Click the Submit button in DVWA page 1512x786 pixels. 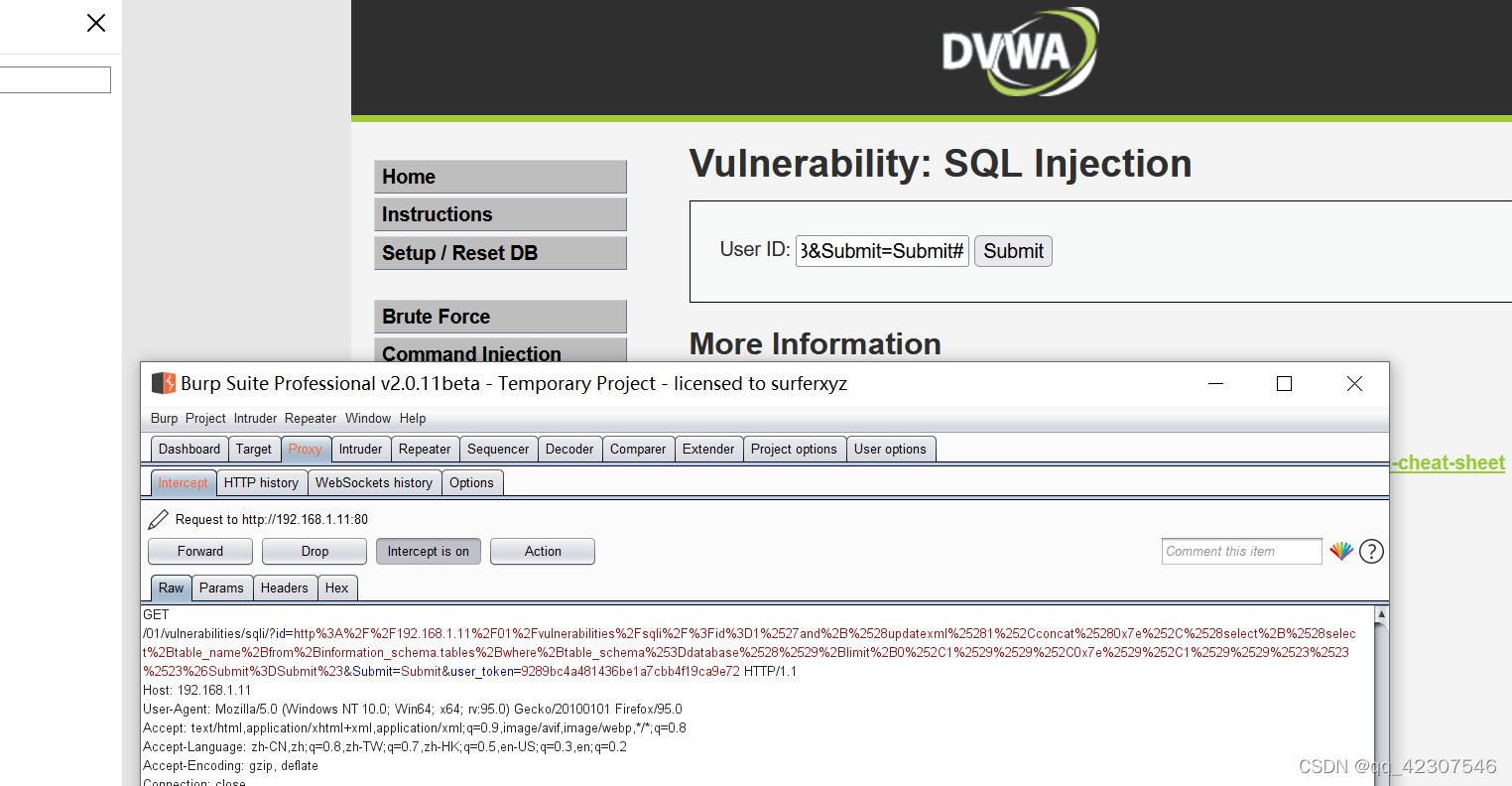pos(1013,251)
